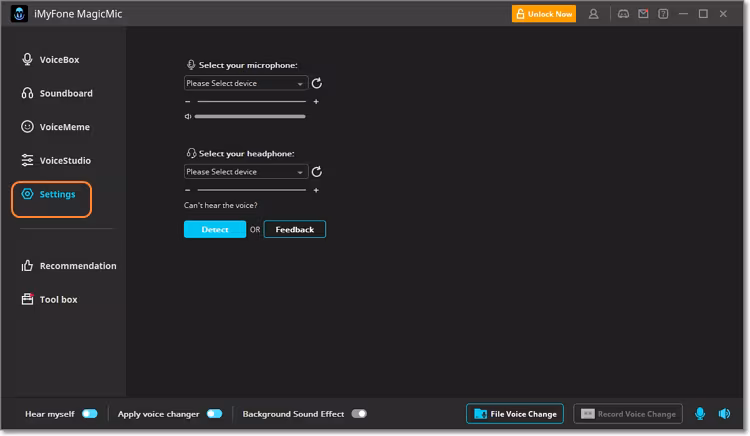Refresh the headphone device list
The image size is (750, 436).
coord(317,172)
